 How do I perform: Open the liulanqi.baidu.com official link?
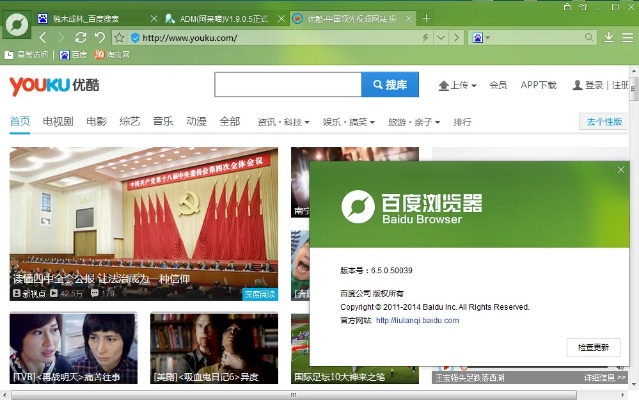coord(418,321)
